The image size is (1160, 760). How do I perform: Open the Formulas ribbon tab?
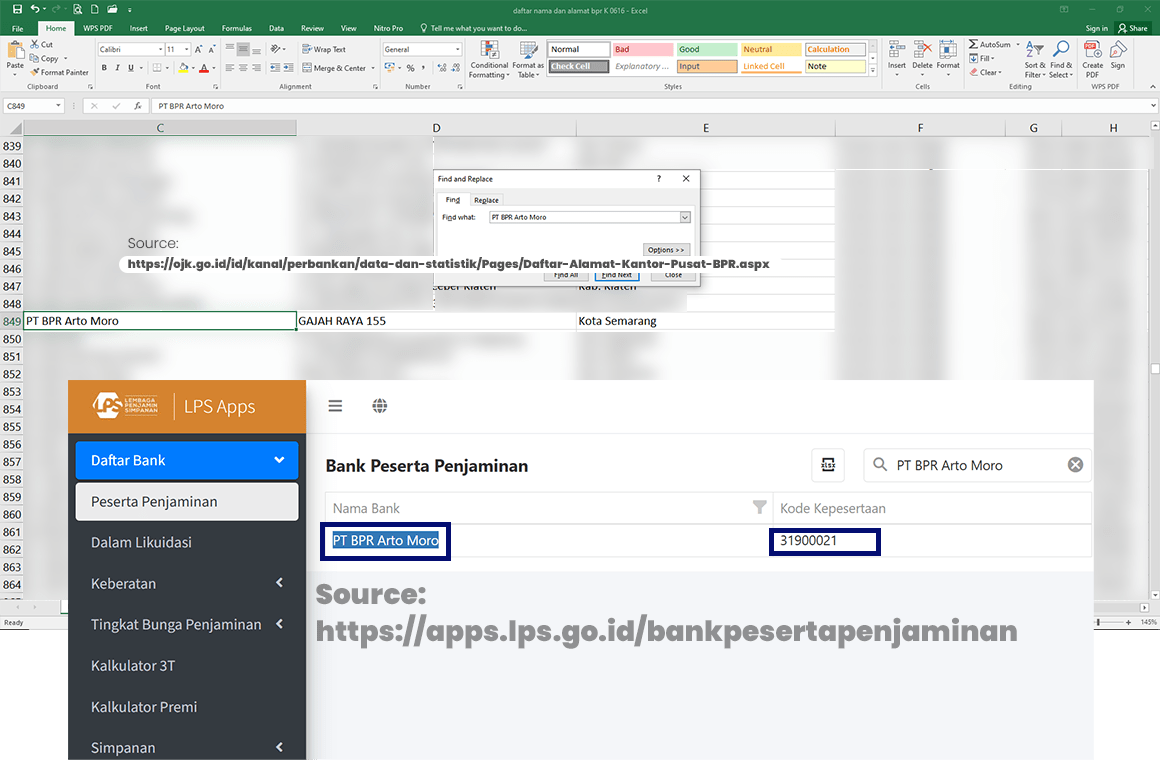236,29
